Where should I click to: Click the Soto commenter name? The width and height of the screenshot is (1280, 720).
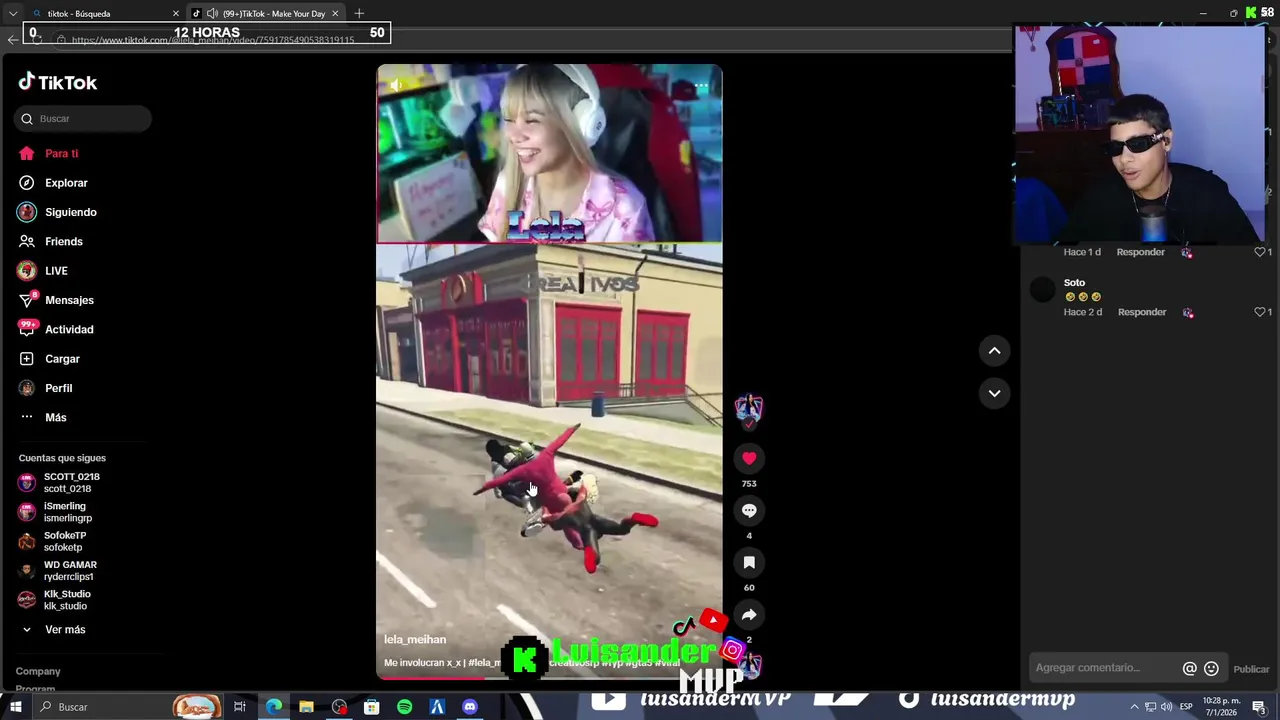click(1074, 283)
